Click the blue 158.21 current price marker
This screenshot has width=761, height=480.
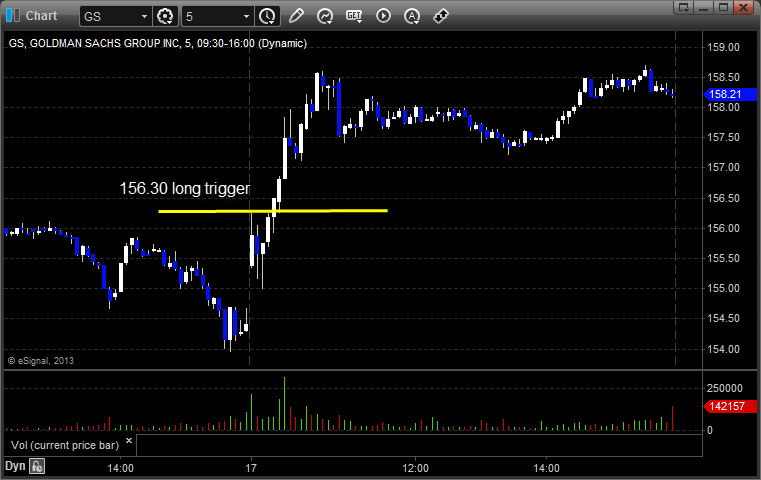(730, 94)
